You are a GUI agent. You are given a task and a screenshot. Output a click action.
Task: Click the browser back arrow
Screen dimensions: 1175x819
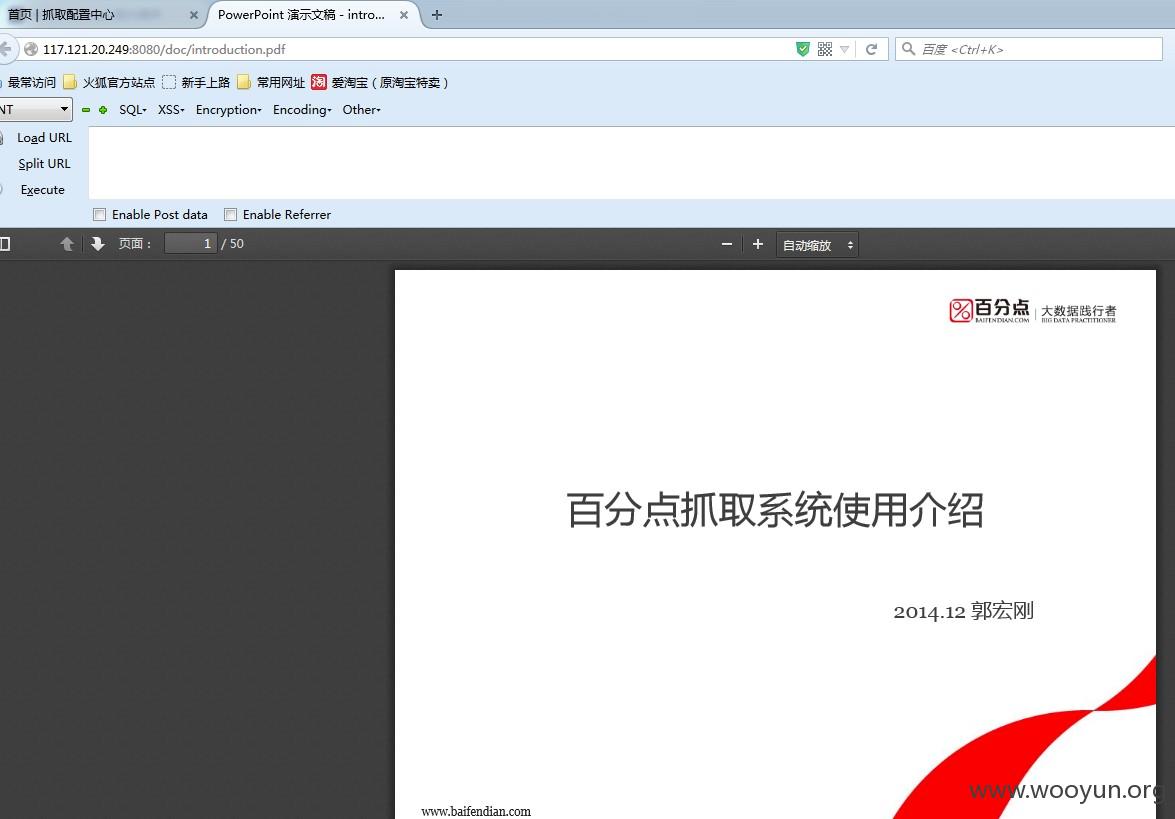coord(5,49)
